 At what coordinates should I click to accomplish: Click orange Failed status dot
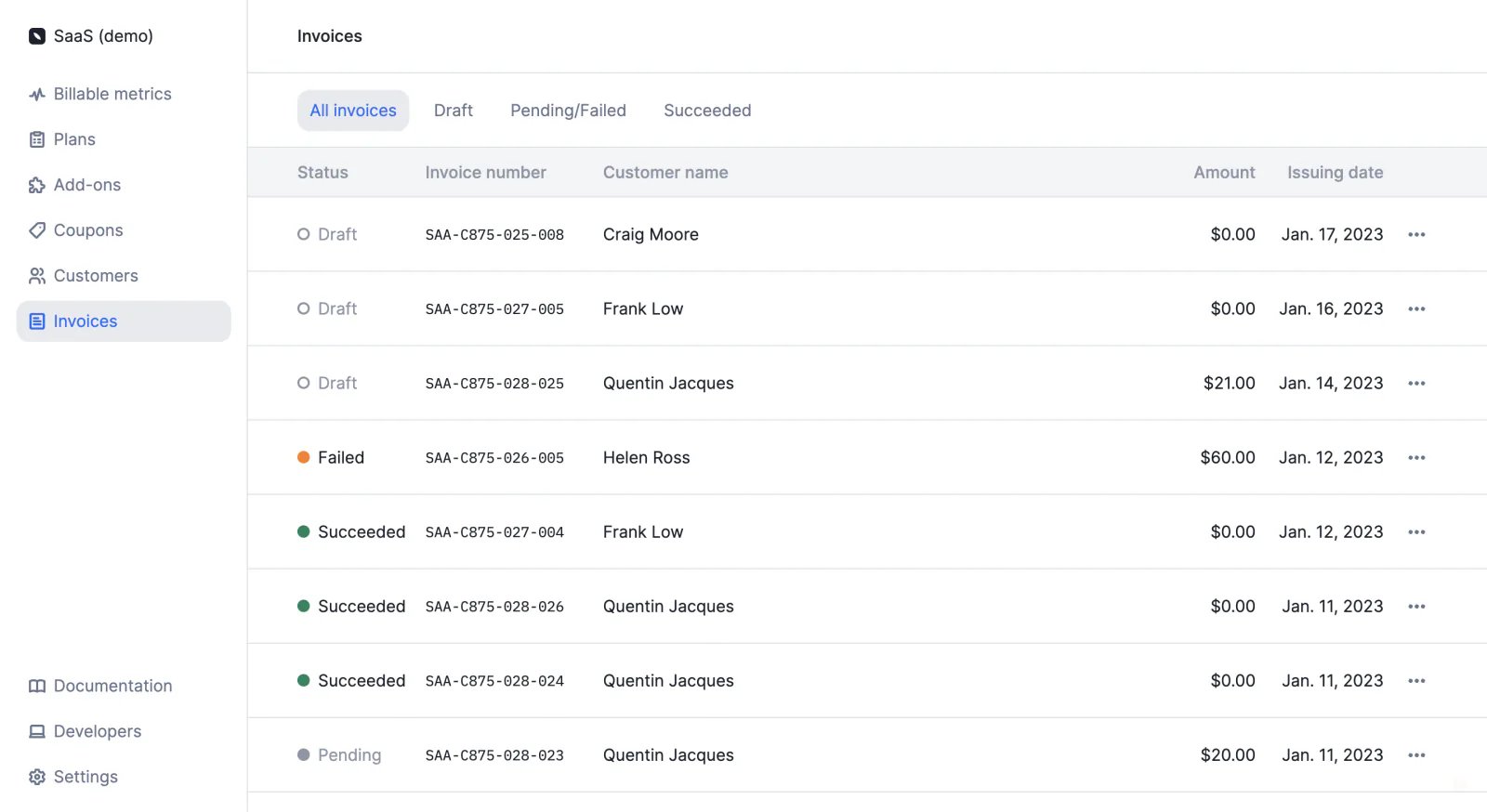click(303, 457)
